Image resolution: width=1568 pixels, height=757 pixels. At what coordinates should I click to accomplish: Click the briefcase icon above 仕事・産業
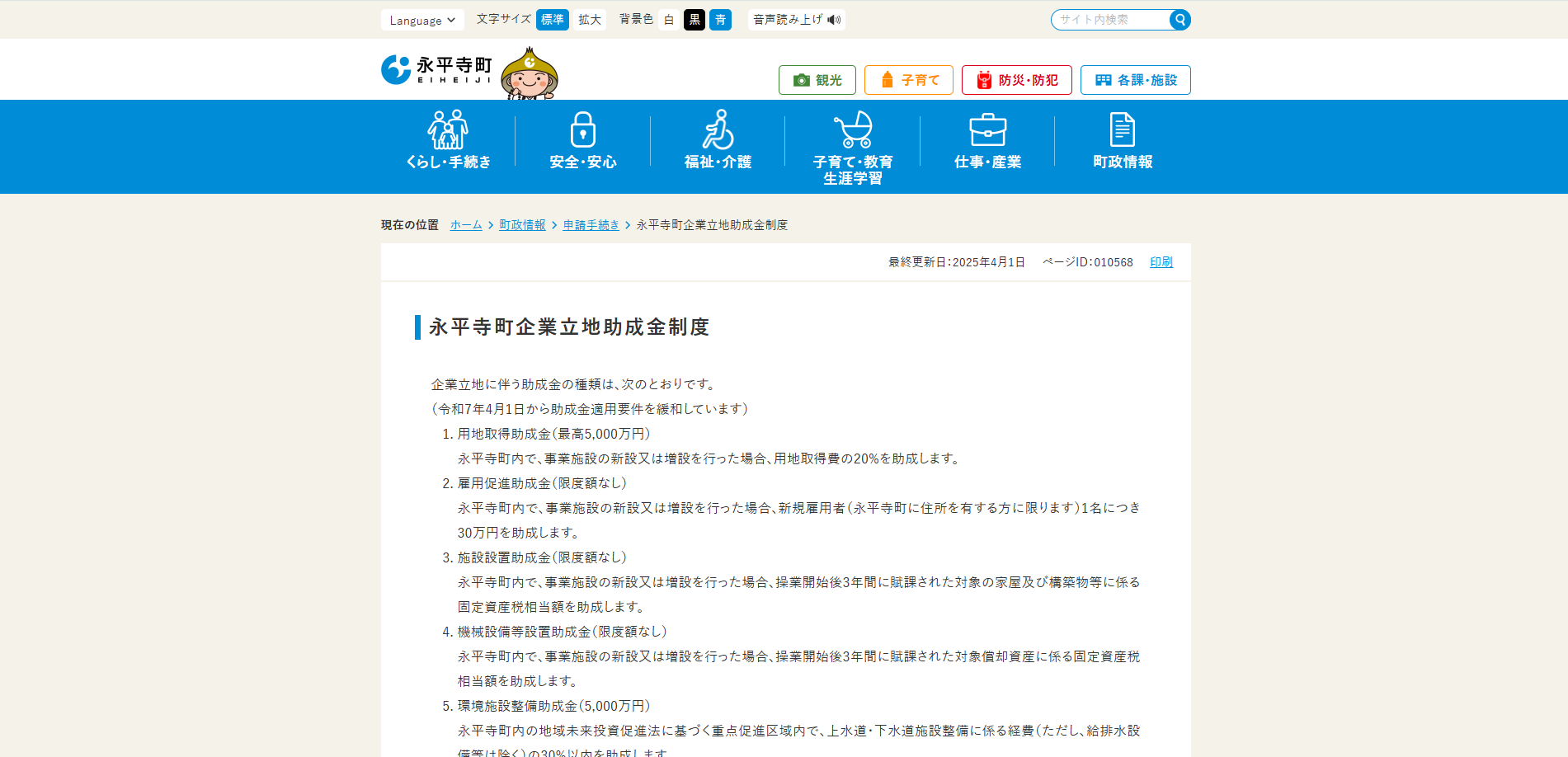(988, 130)
